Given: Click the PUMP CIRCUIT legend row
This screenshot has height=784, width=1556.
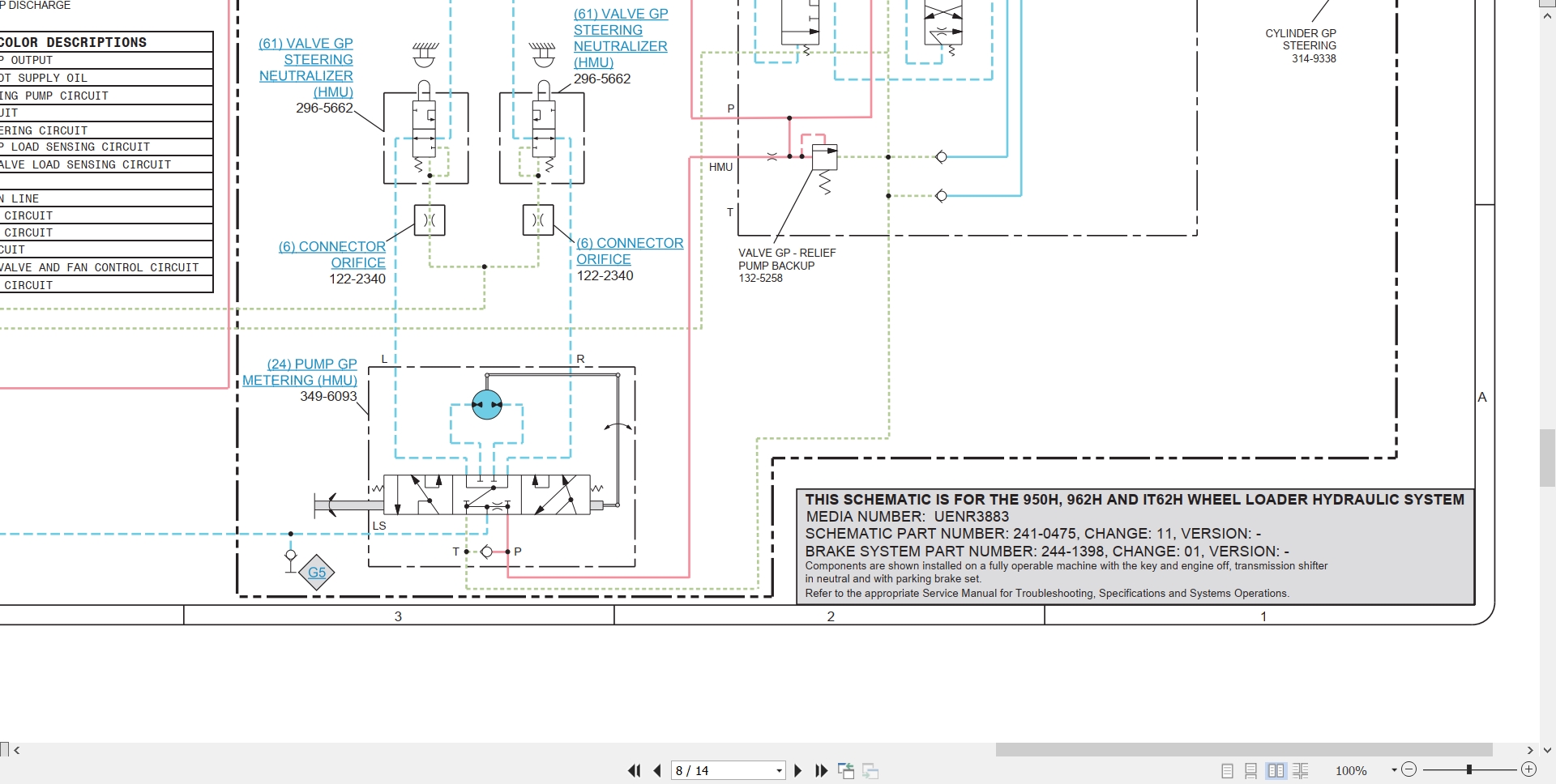Looking at the screenshot, I should [106, 96].
